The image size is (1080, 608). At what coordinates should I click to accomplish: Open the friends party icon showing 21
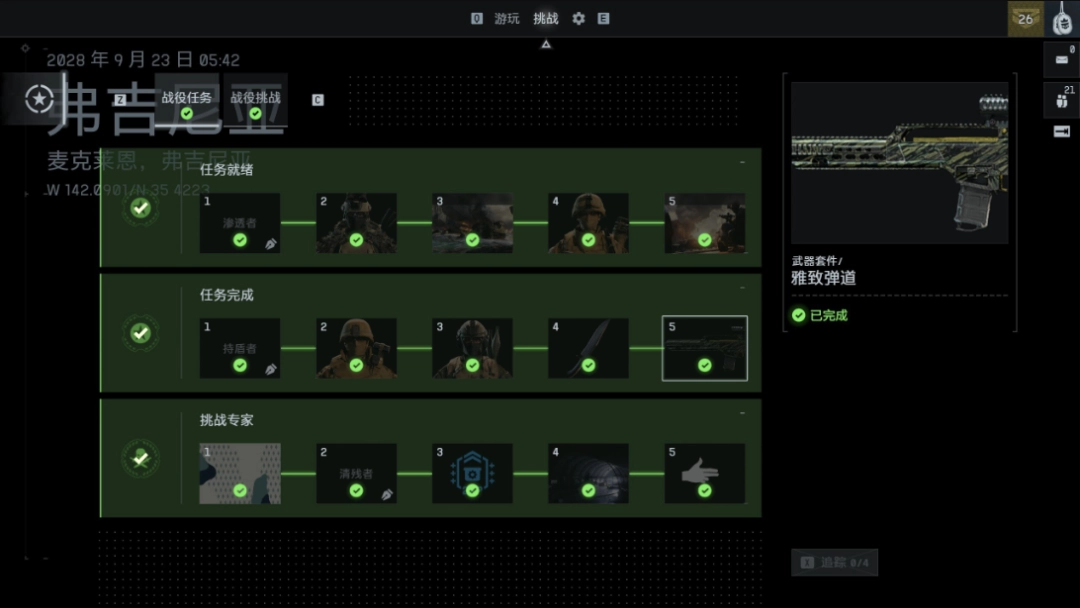pyautogui.click(x=1061, y=100)
